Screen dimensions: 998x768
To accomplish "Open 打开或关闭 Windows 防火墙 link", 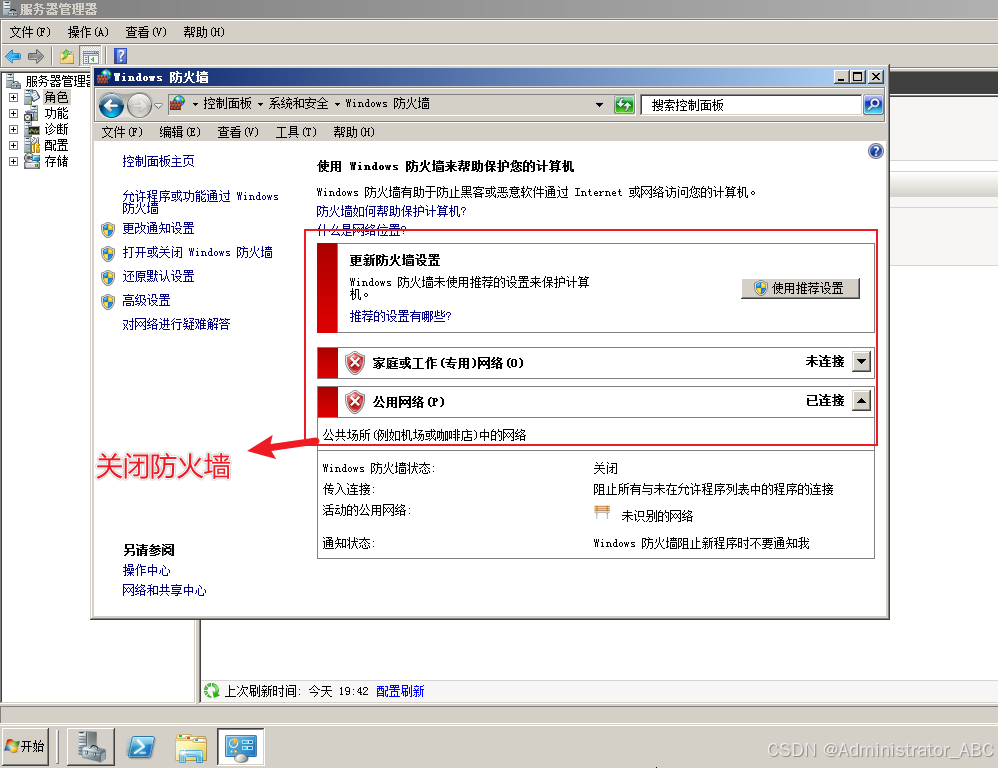I will point(197,252).
